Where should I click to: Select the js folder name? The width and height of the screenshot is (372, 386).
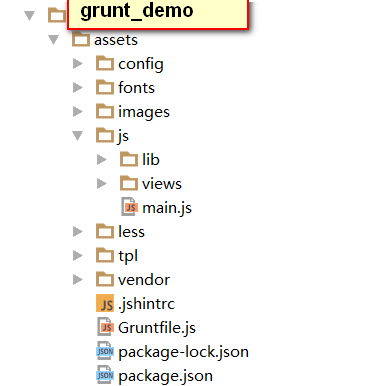(123, 136)
